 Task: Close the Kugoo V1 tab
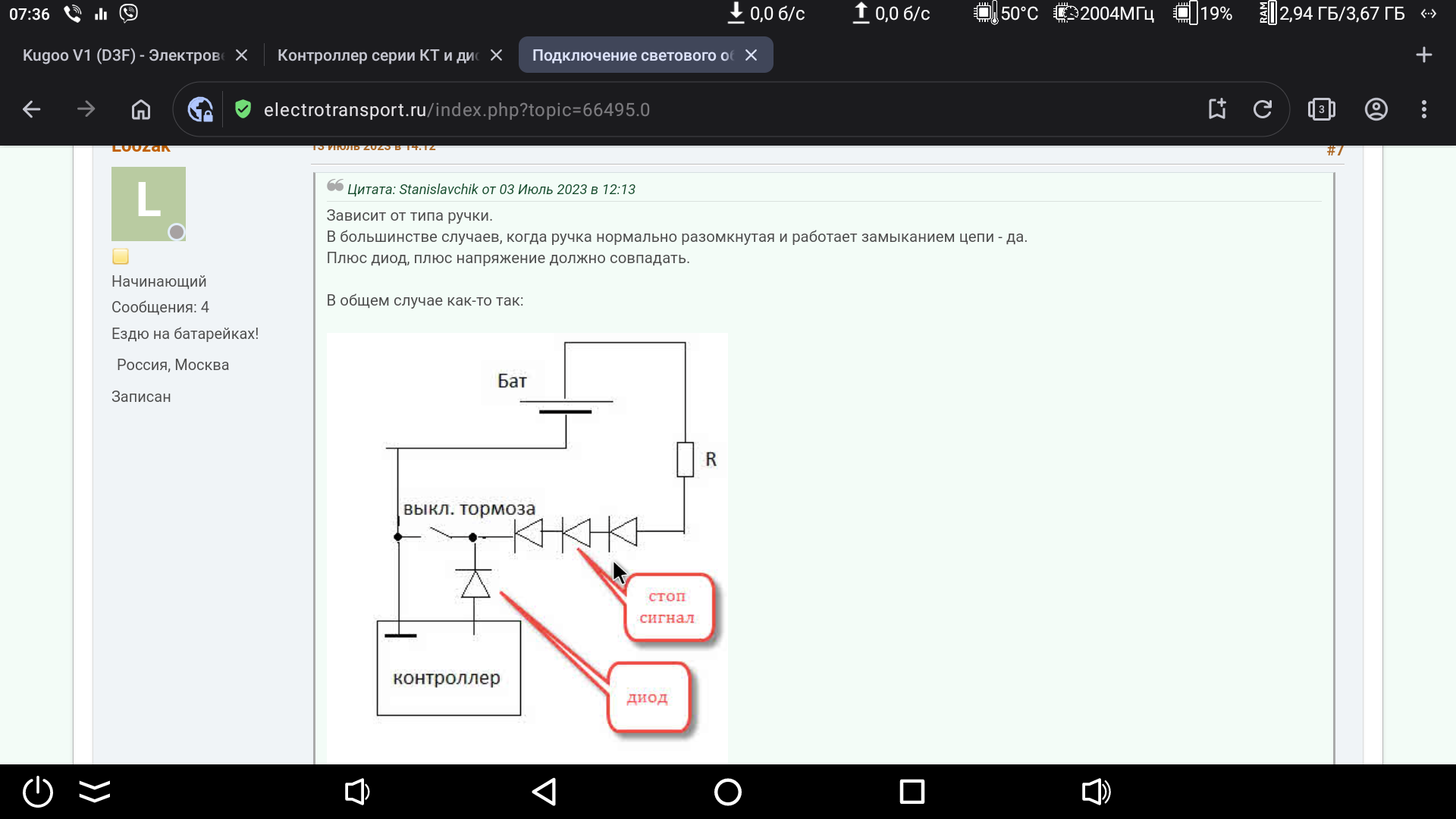coord(241,55)
